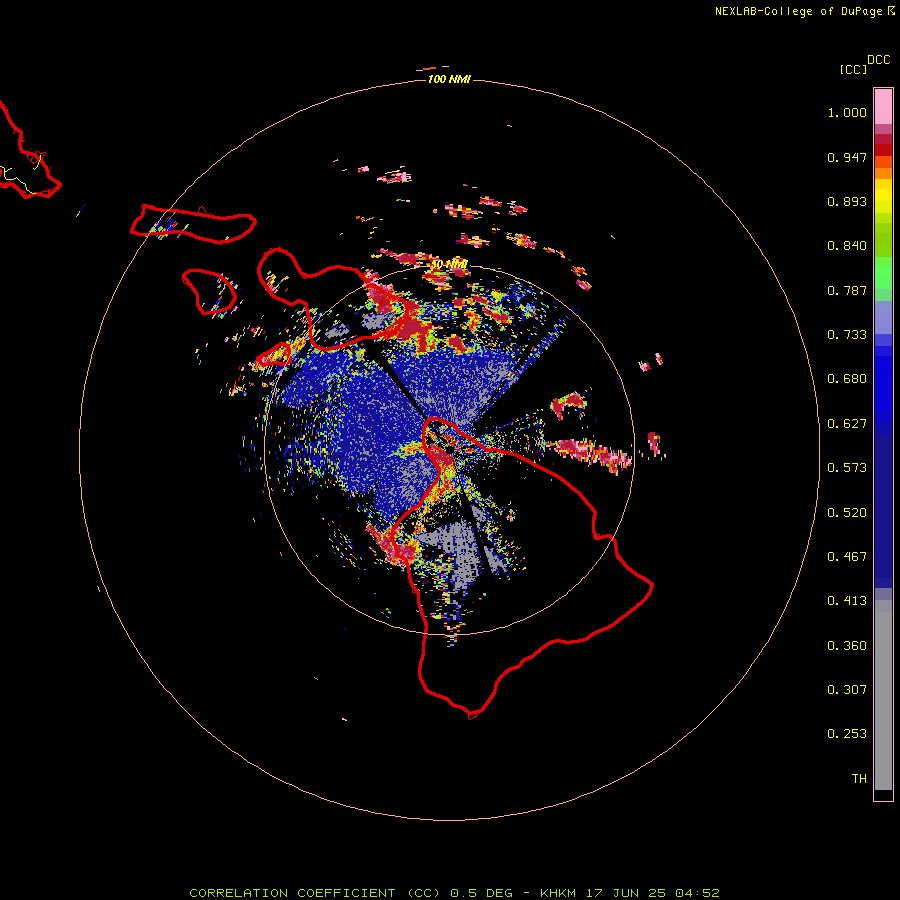Click the 0.893 color scale value
This screenshot has width=900, height=900.
pos(847,201)
